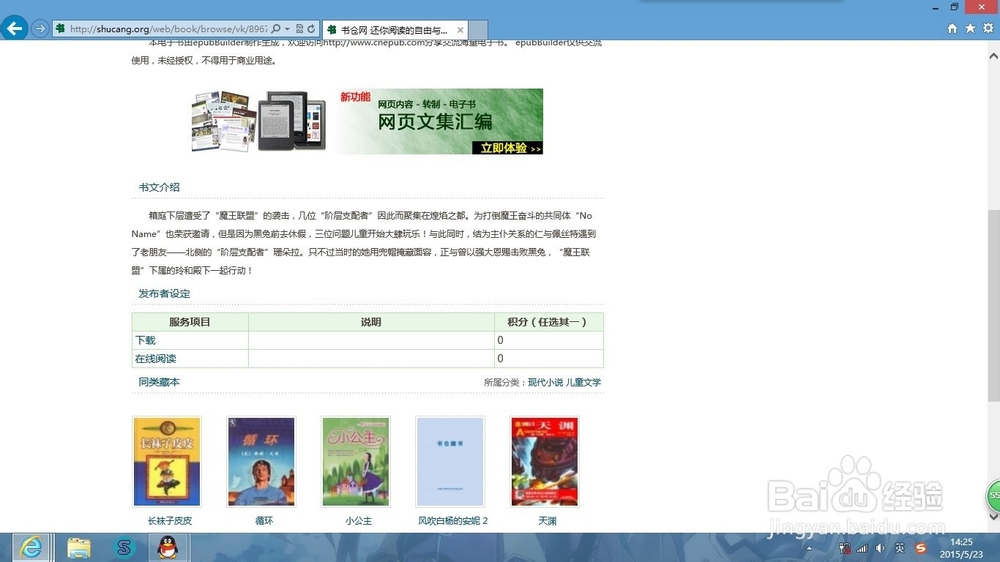The width and height of the screenshot is (1000, 562).
Task: Open the browser Home icon
Action: 952,28
